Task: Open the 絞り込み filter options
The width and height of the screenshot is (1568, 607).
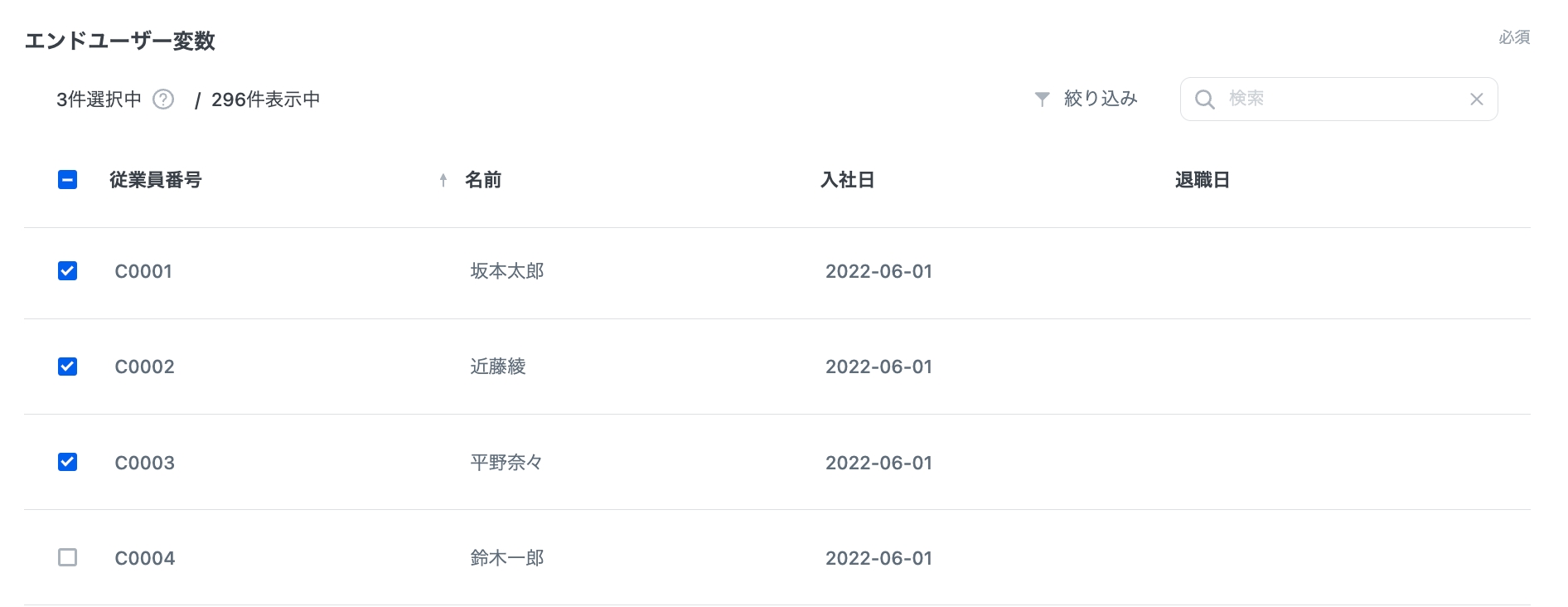Action: coord(1100,100)
